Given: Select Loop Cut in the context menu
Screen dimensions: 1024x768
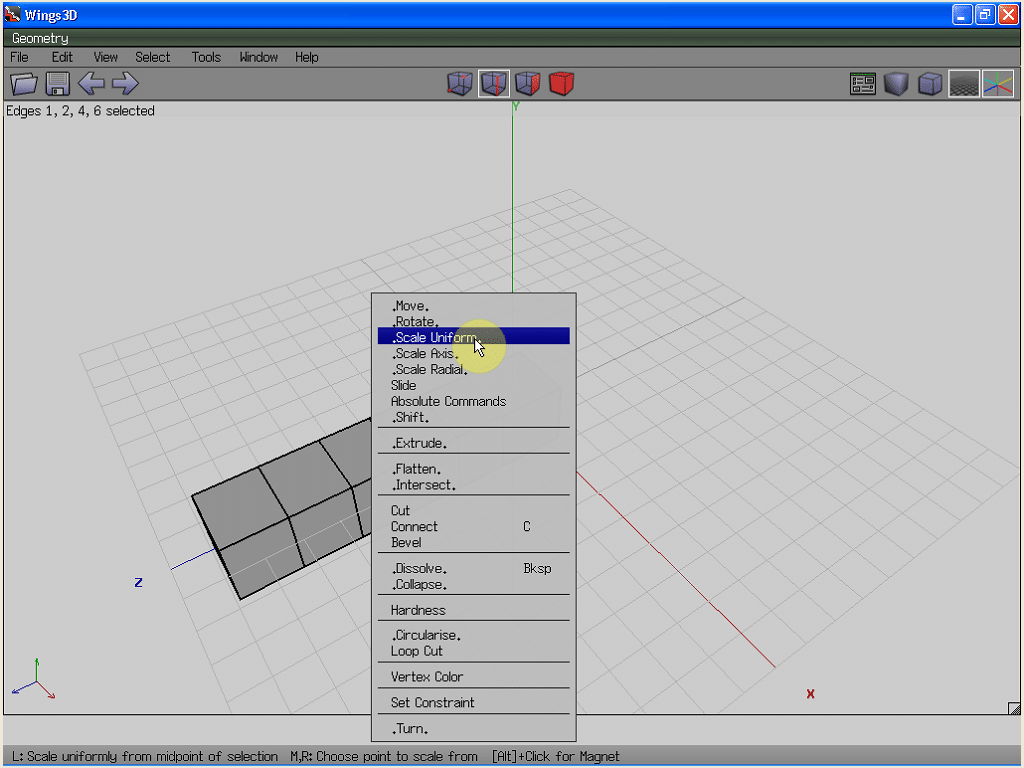Looking at the screenshot, I should pos(417,651).
